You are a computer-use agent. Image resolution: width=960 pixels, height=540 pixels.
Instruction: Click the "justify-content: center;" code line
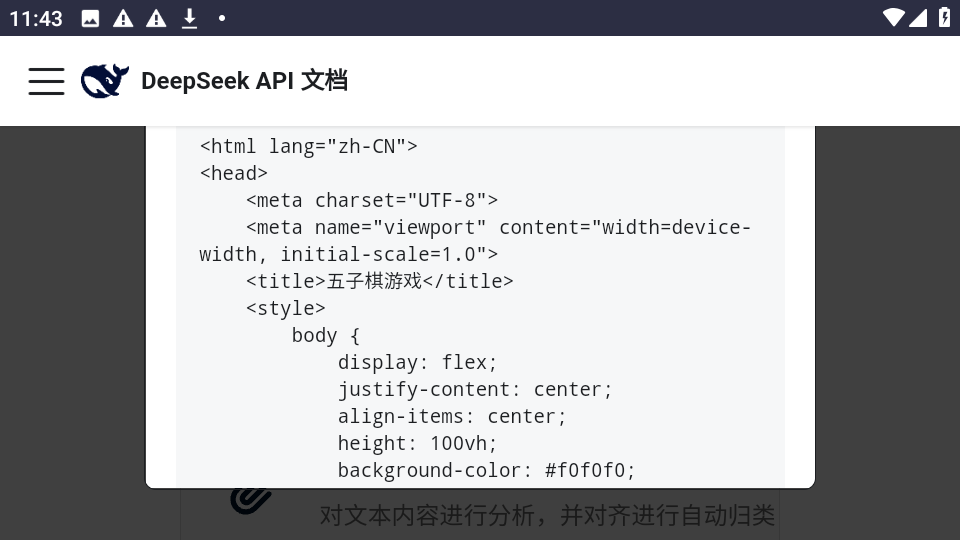tap(474, 389)
